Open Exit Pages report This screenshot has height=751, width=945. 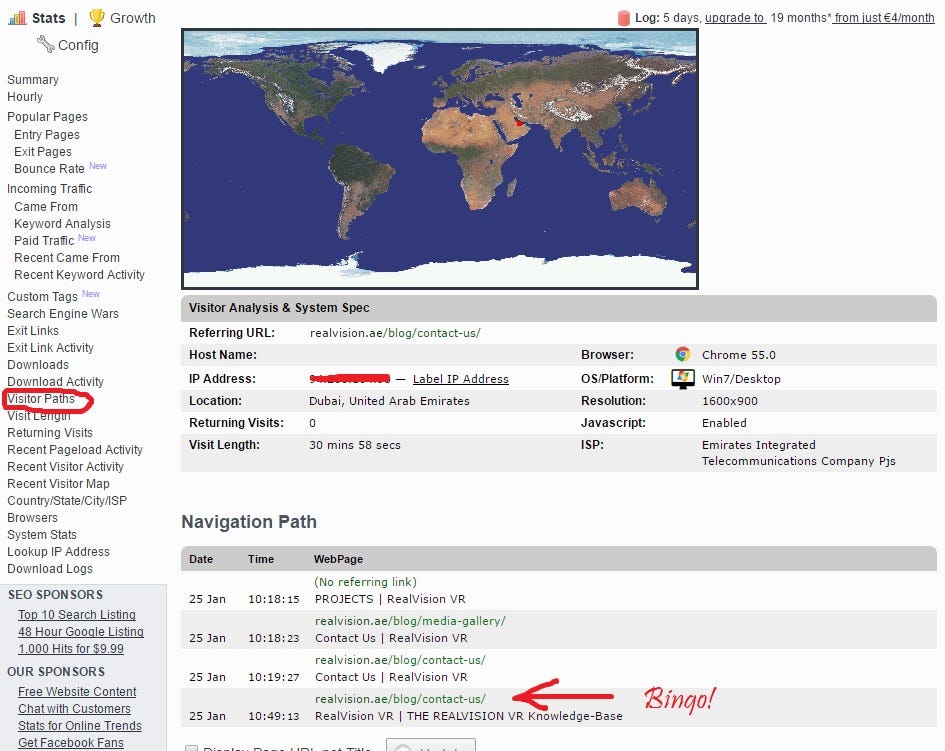pos(43,151)
